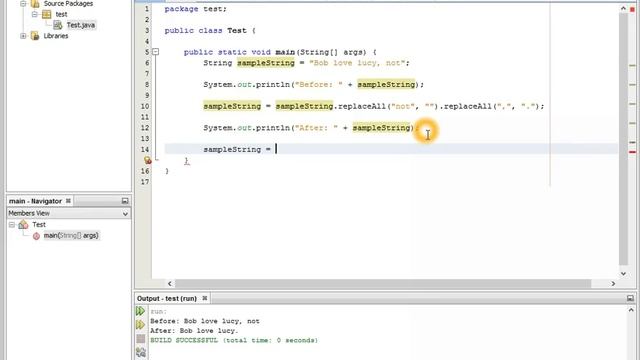Screen dimensions: 640x360
Task: Place cursor in 'package test;' on line 1
Action: pos(196,9)
